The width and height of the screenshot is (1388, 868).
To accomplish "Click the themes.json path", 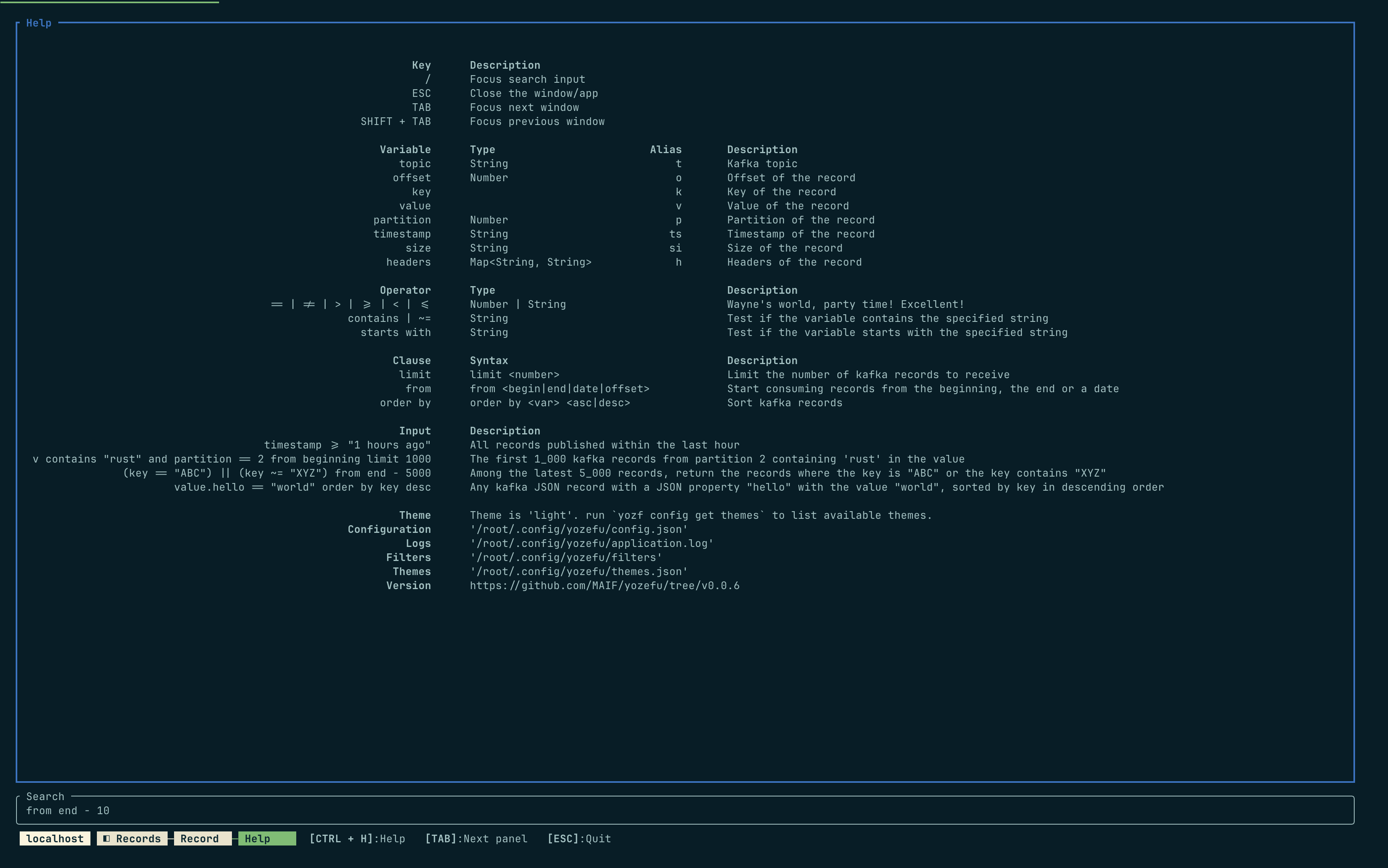I will point(579,571).
